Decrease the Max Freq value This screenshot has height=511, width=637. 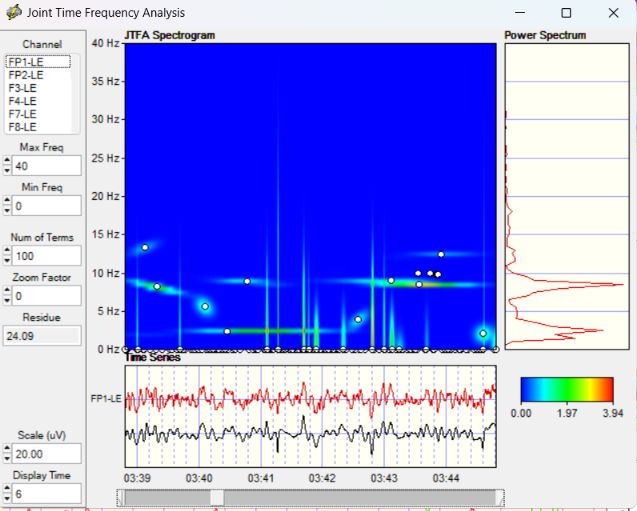click(x=7, y=170)
